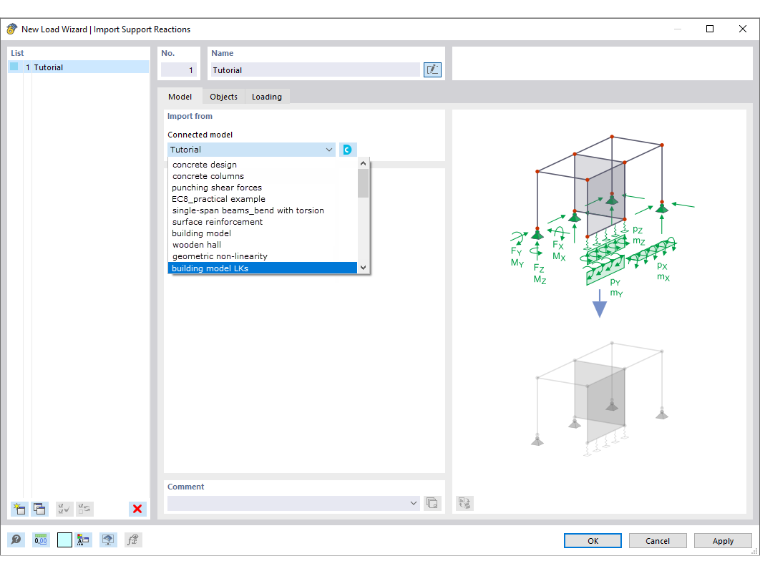This screenshot has width=760, height=573.
Task: Select '1 Tutorial' in the List panel
Action: 79,67
